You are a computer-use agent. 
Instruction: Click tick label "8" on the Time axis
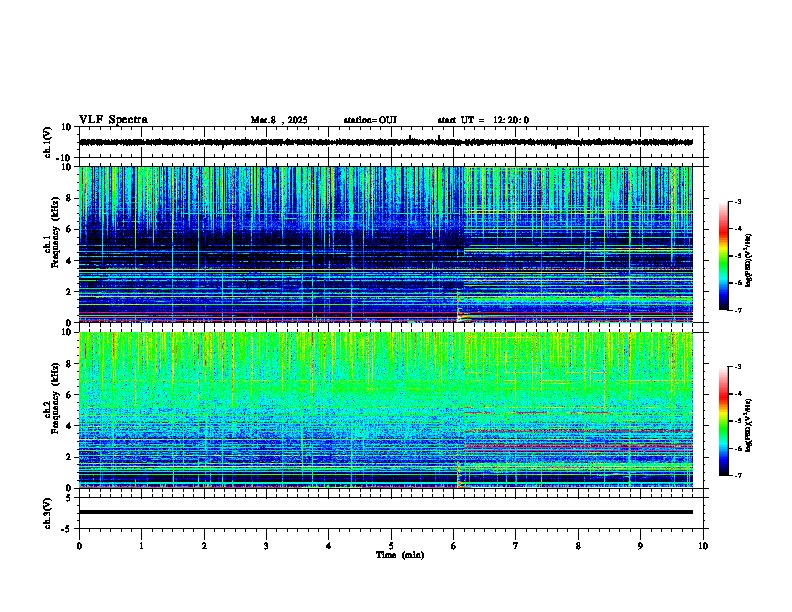coord(578,546)
